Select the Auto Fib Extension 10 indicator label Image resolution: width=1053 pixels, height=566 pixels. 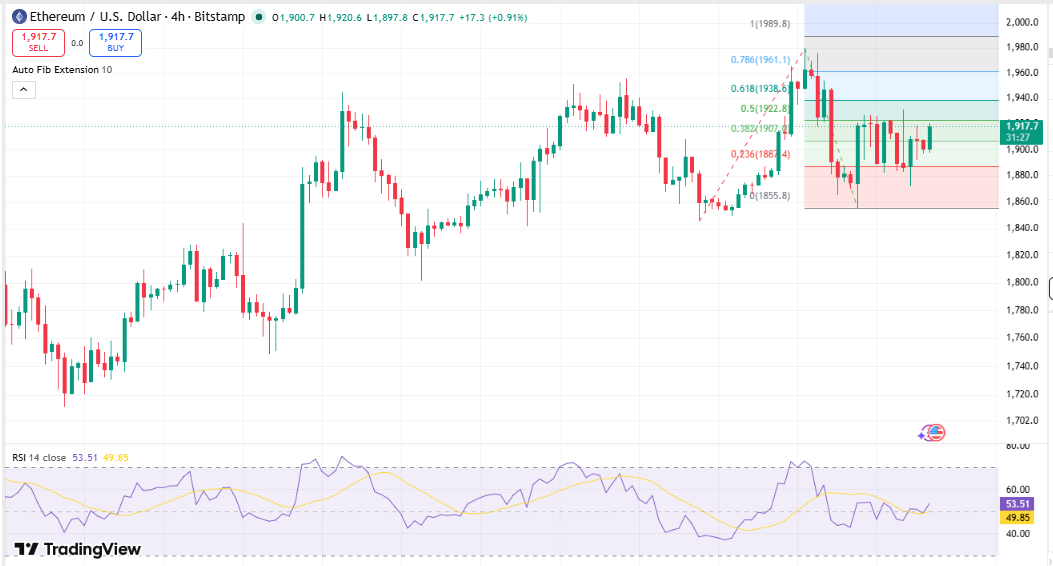tap(62, 70)
